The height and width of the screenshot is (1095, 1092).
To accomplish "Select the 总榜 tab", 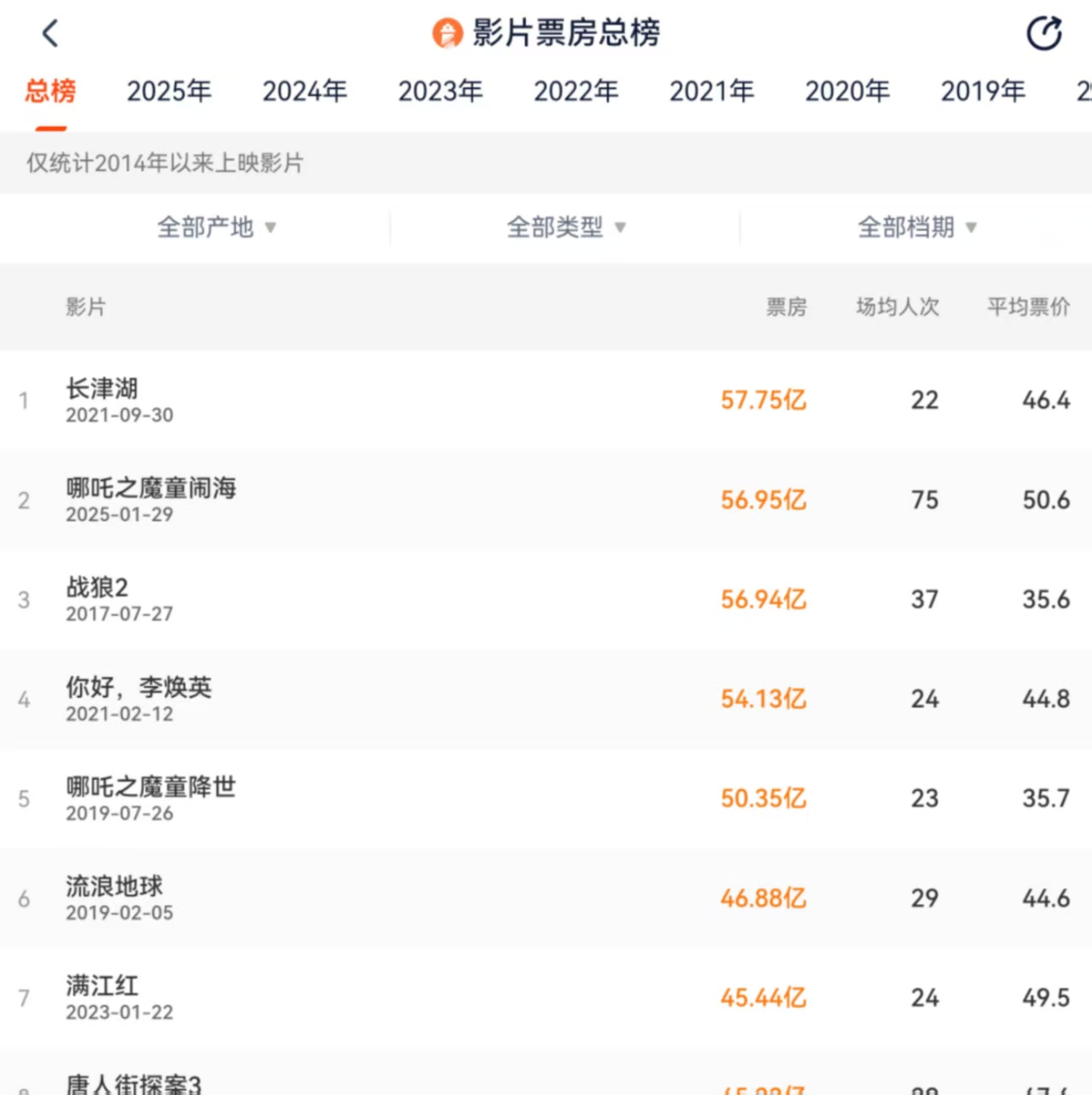I will (50, 91).
